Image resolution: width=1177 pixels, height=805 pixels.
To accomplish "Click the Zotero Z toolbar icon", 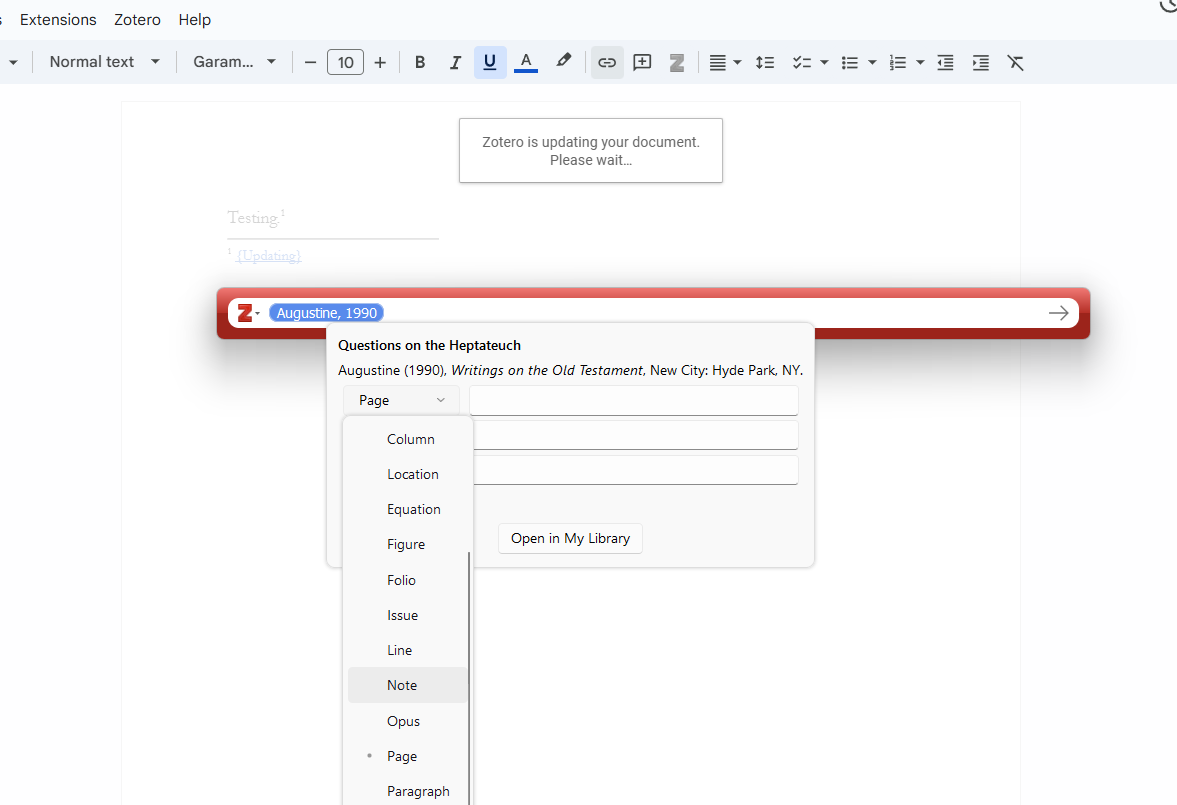I will (677, 62).
